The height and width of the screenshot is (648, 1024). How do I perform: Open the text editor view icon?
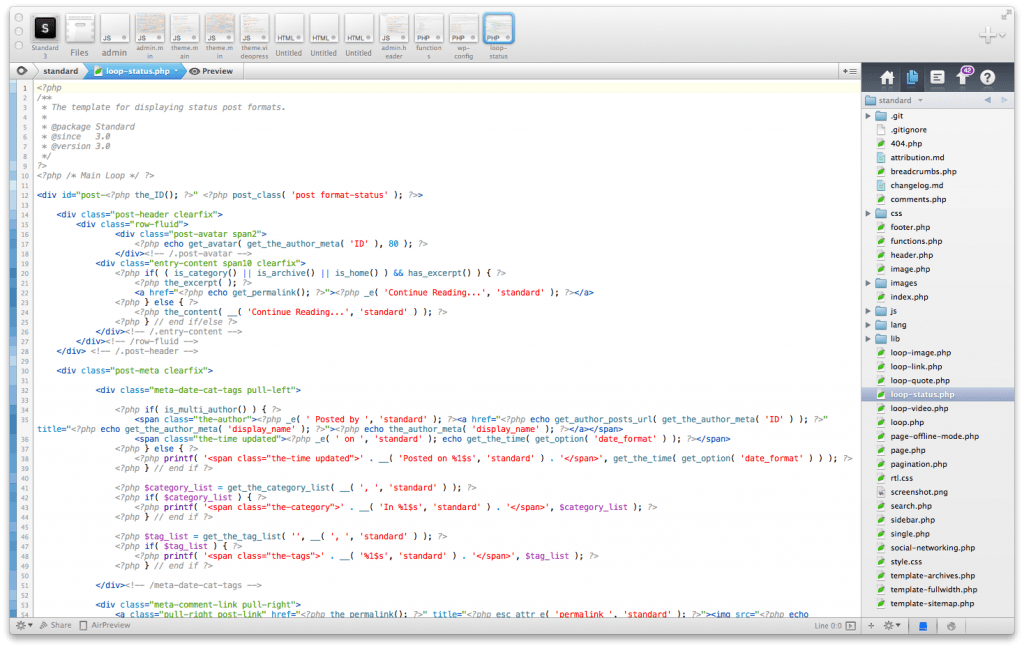click(937, 78)
